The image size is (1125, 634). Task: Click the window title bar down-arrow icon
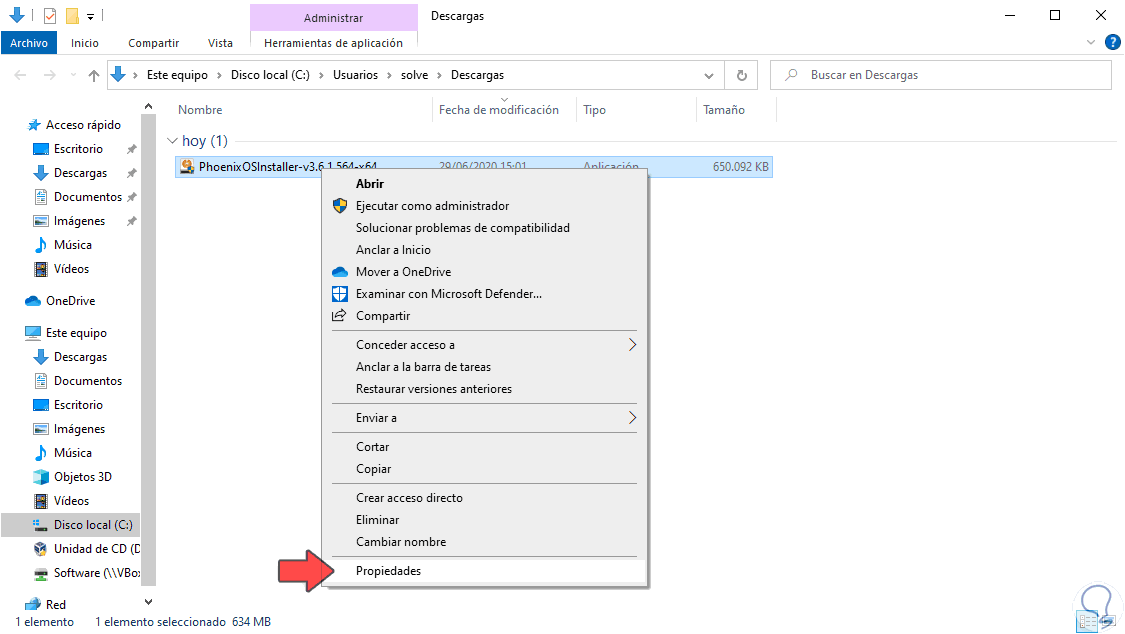pyautogui.click(x=17, y=15)
